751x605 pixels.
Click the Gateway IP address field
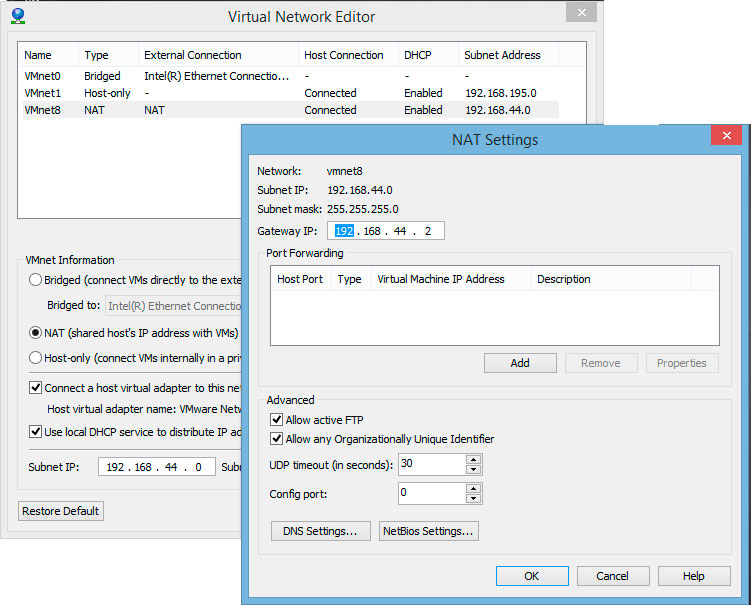click(x=386, y=231)
